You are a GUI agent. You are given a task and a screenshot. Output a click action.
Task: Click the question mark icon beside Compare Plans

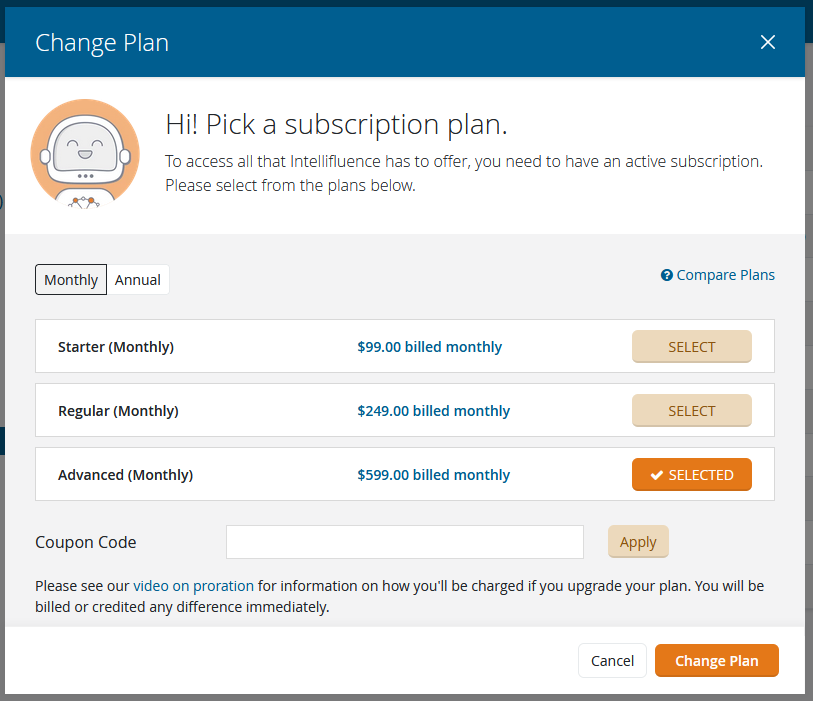tap(666, 275)
